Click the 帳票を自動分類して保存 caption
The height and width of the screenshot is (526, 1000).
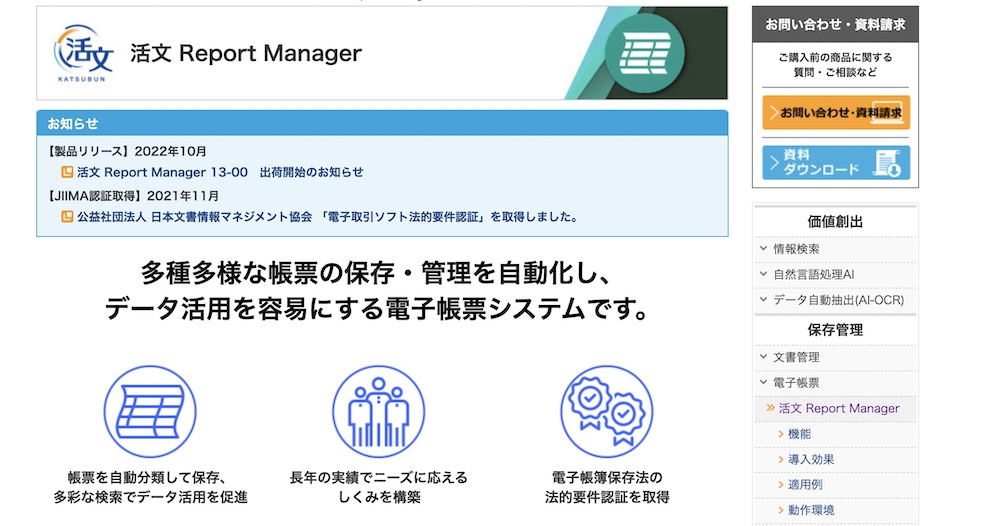pyautogui.click(x=150, y=488)
